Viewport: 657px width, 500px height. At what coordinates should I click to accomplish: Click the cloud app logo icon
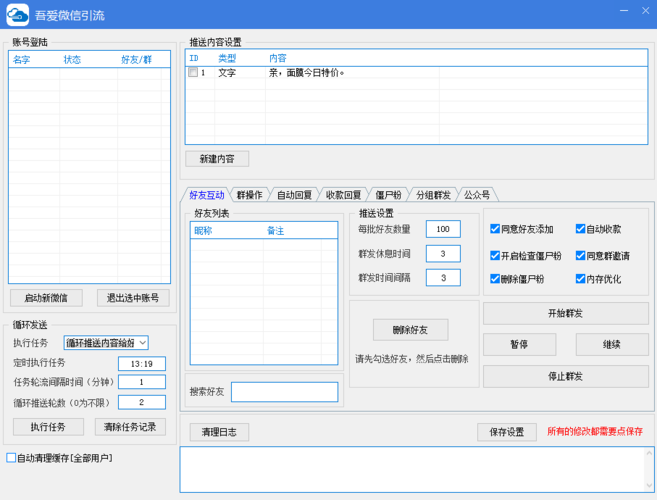click(18, 15)
